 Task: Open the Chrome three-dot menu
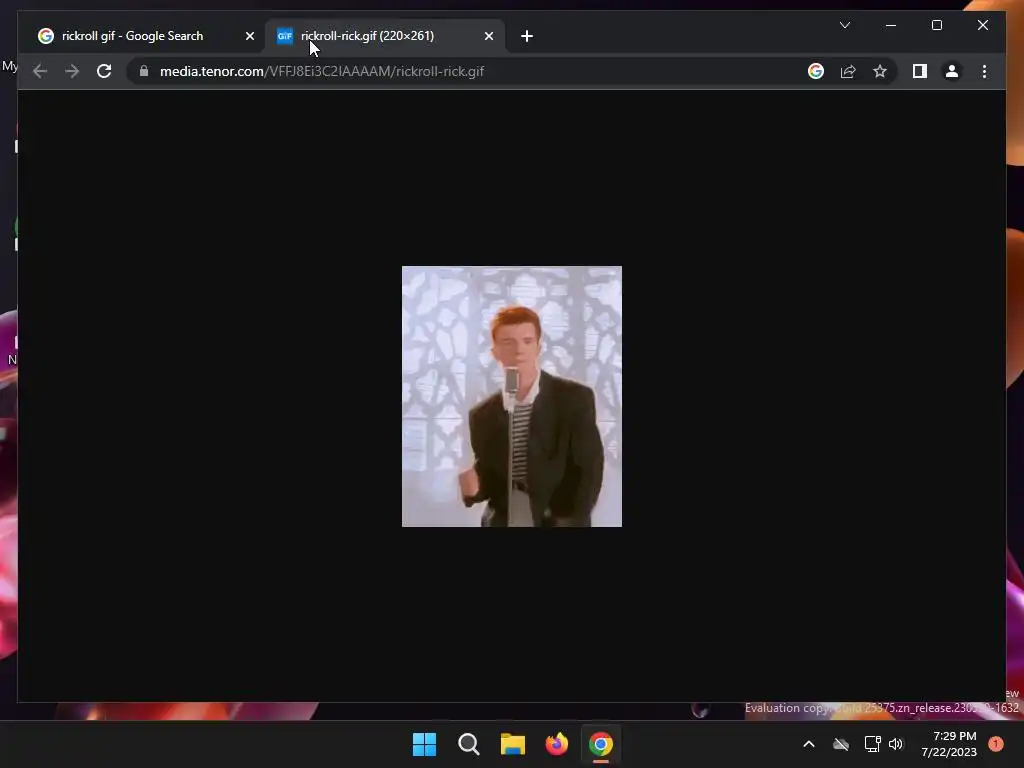(x=984, y=71)
